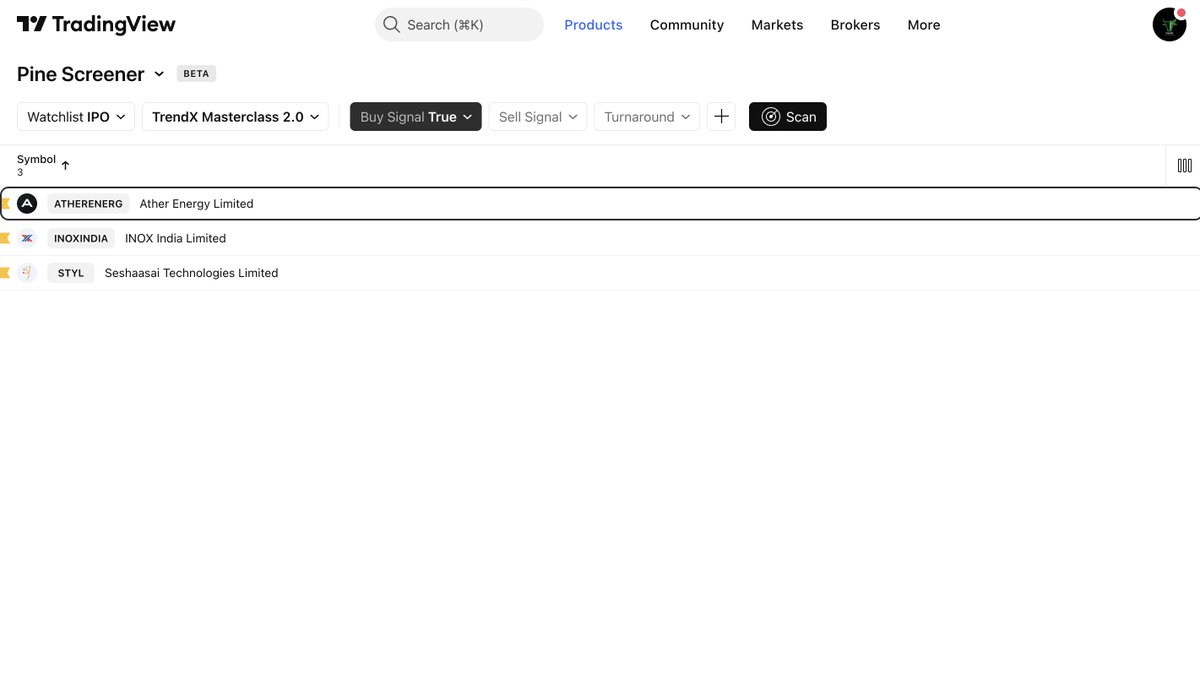Screen dimensions: 1200x674
Task: Open the Buy Signal True filter
Action: pos(416,117)
